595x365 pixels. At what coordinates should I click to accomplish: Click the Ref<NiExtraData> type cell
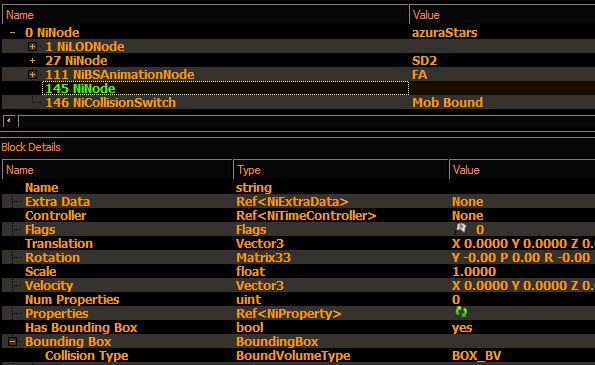pyautogui.click(x=292, y=202)
